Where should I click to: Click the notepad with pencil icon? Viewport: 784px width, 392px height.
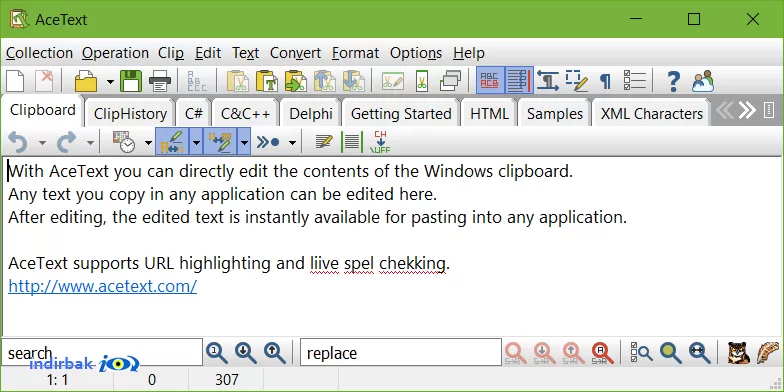tap(324, 143)
